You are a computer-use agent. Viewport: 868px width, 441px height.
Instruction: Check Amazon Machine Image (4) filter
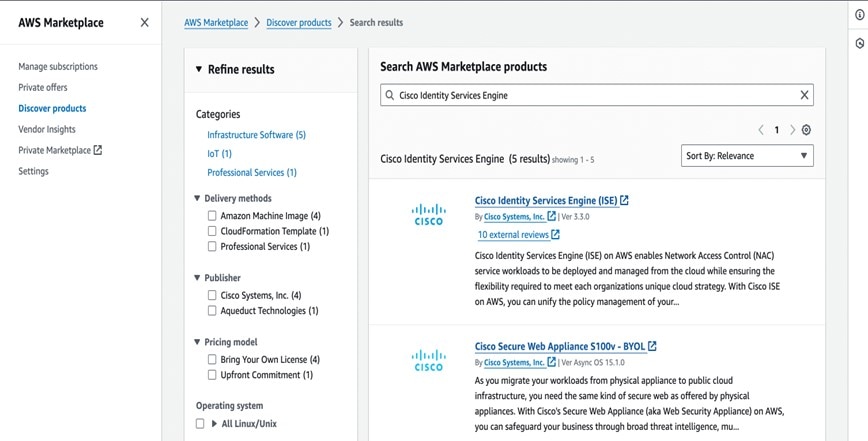(212, 216)
